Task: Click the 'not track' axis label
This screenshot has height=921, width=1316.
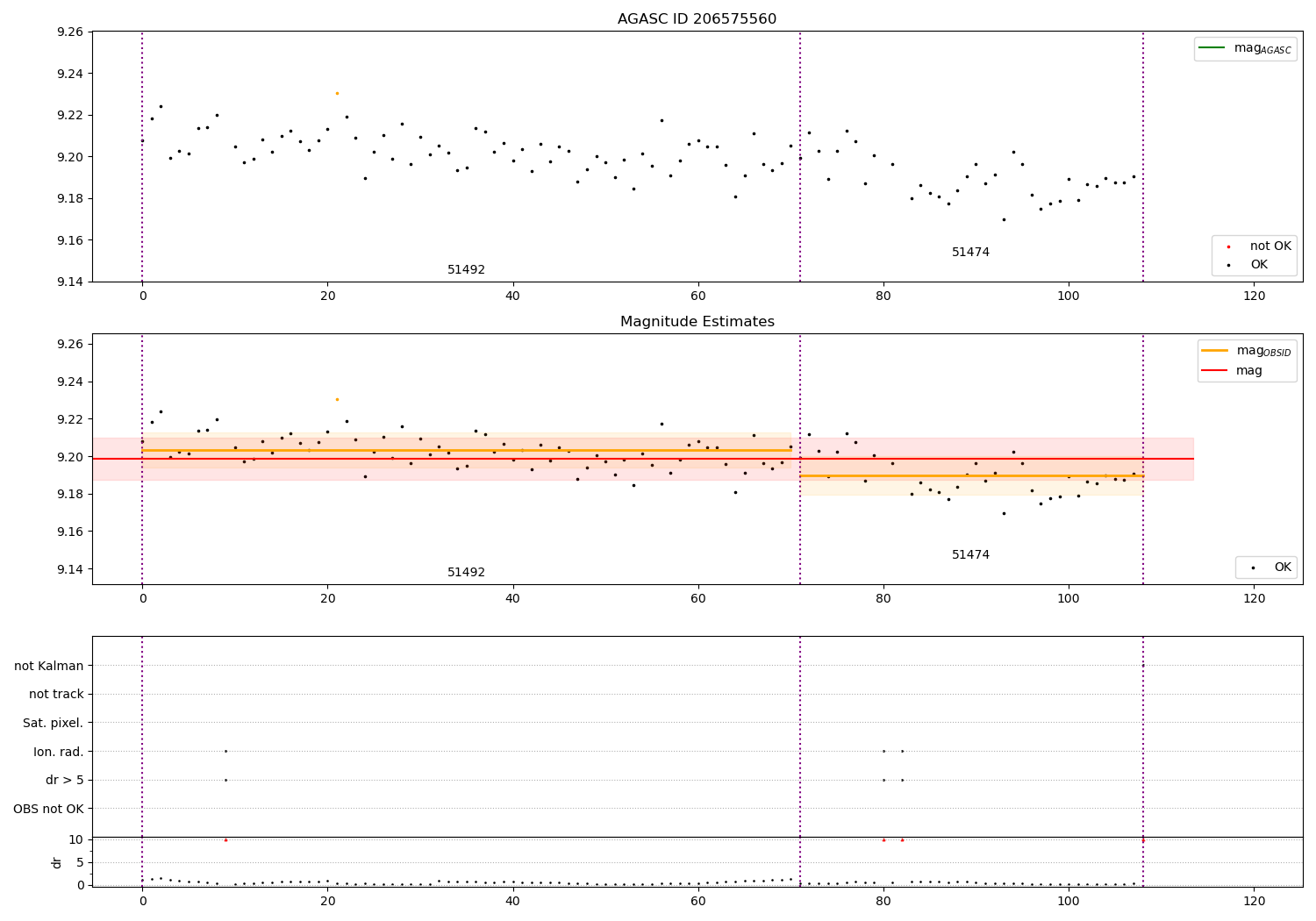Action: tap(56, 695)
